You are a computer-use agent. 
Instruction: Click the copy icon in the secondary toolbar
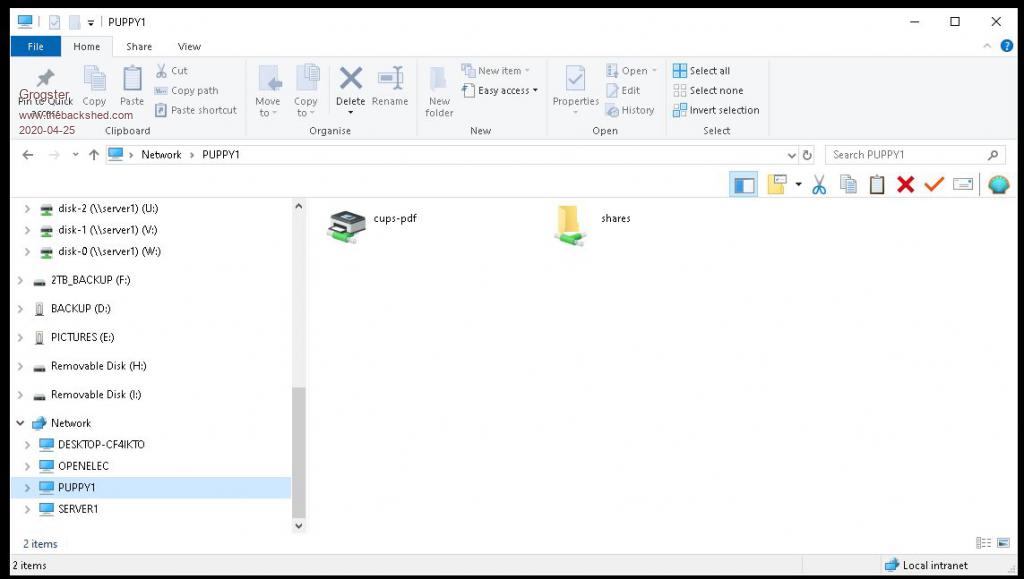point(848,185)
